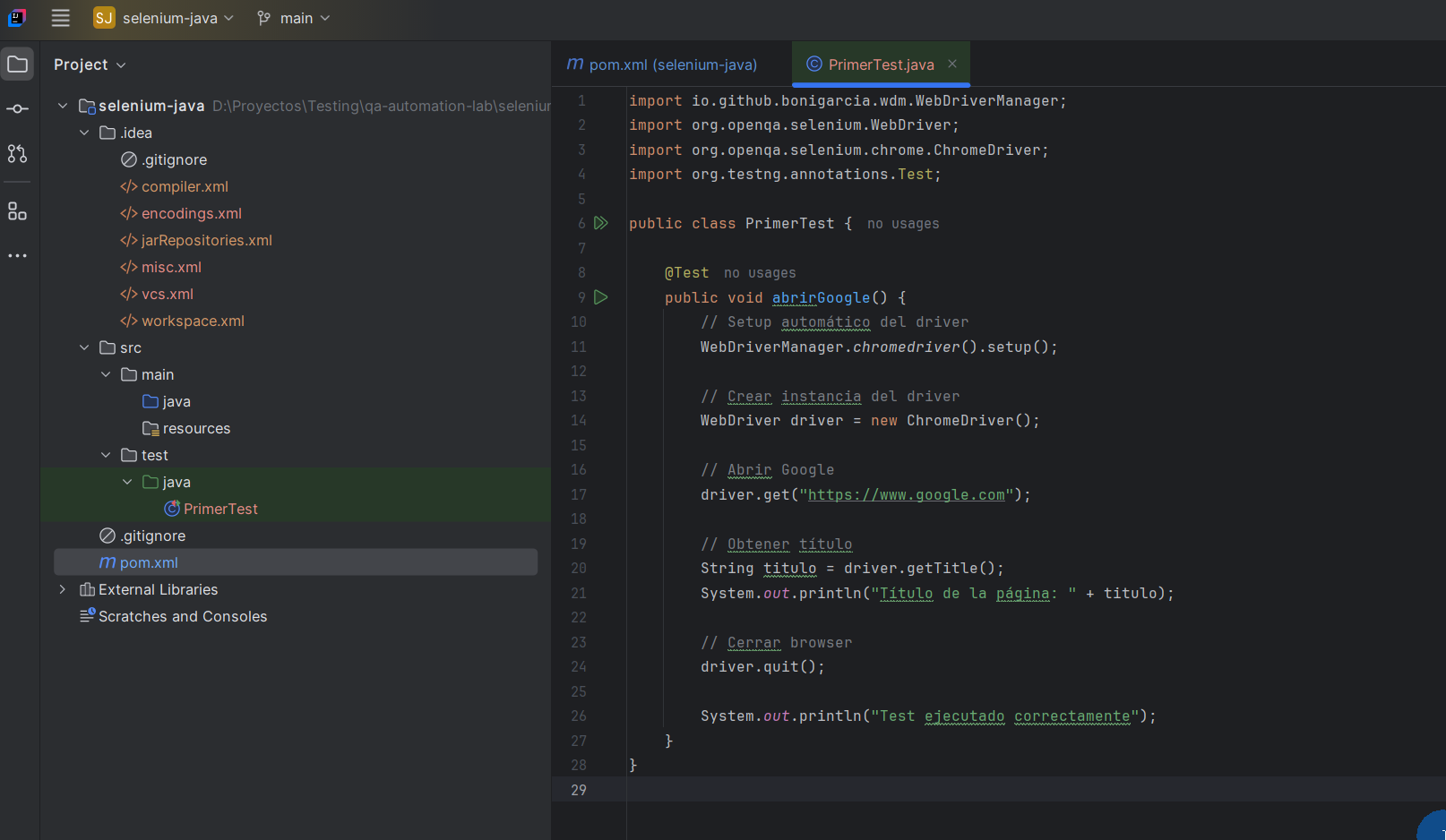Open the Structure tool window icon
Image resolution: width=1446 pixels, height=840 pixels.
point(18,211)
